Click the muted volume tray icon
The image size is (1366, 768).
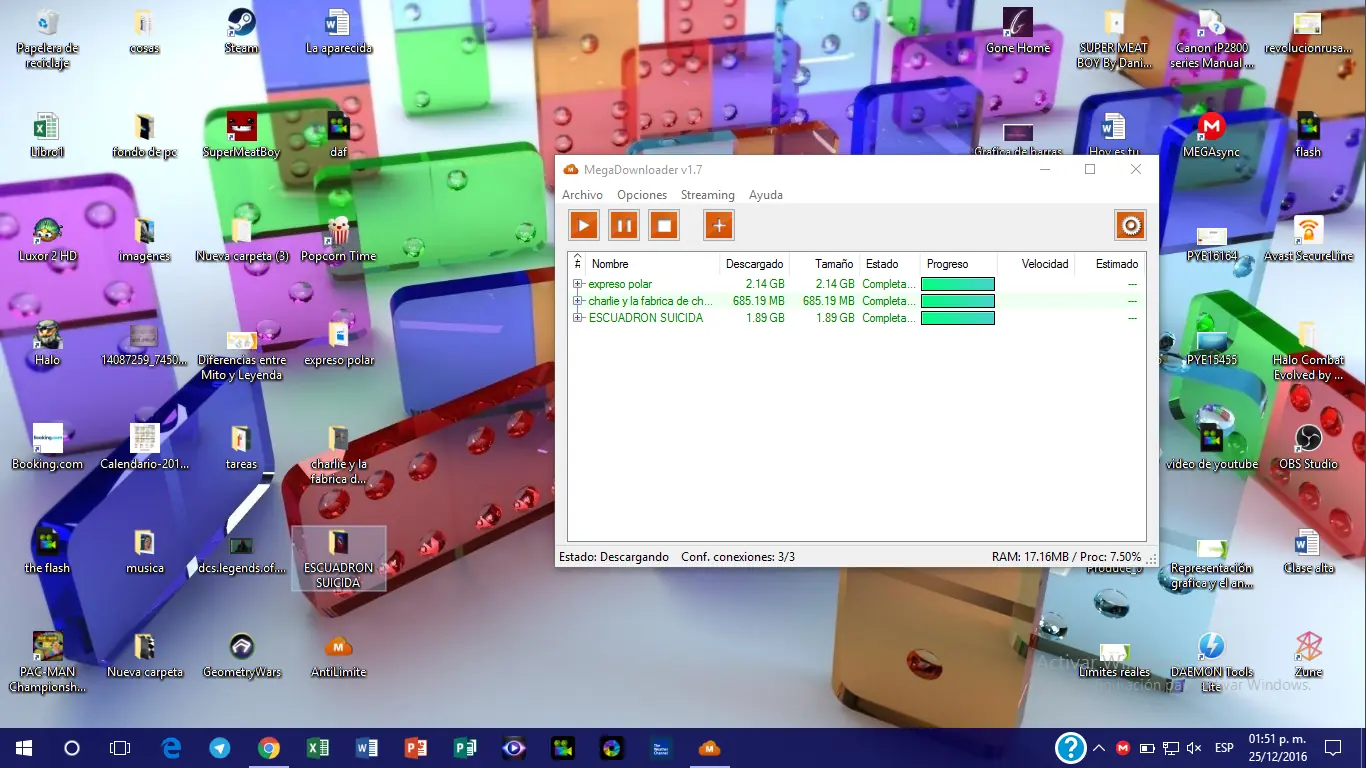(1194, 748)
